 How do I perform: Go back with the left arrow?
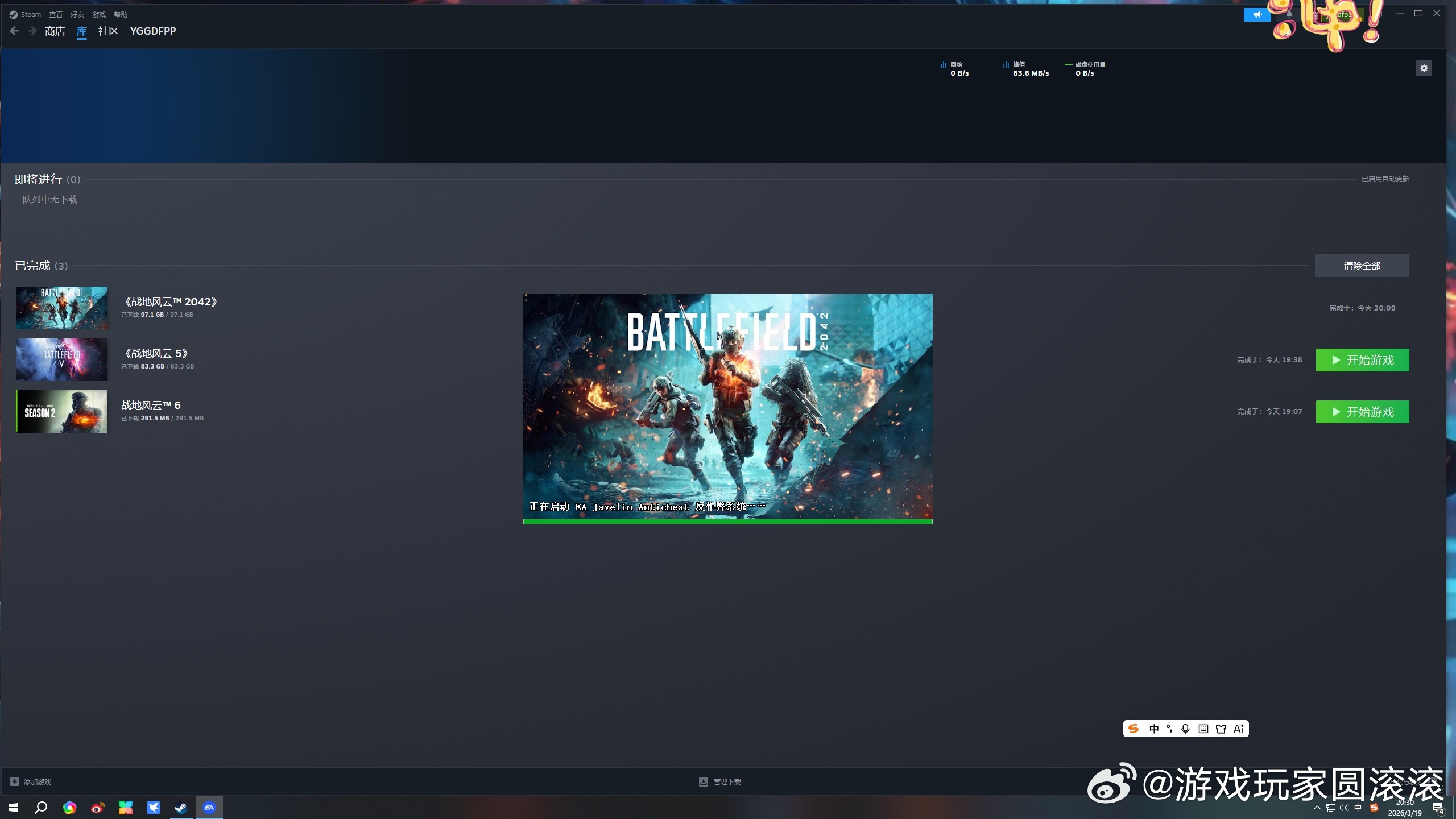[15, 31]
